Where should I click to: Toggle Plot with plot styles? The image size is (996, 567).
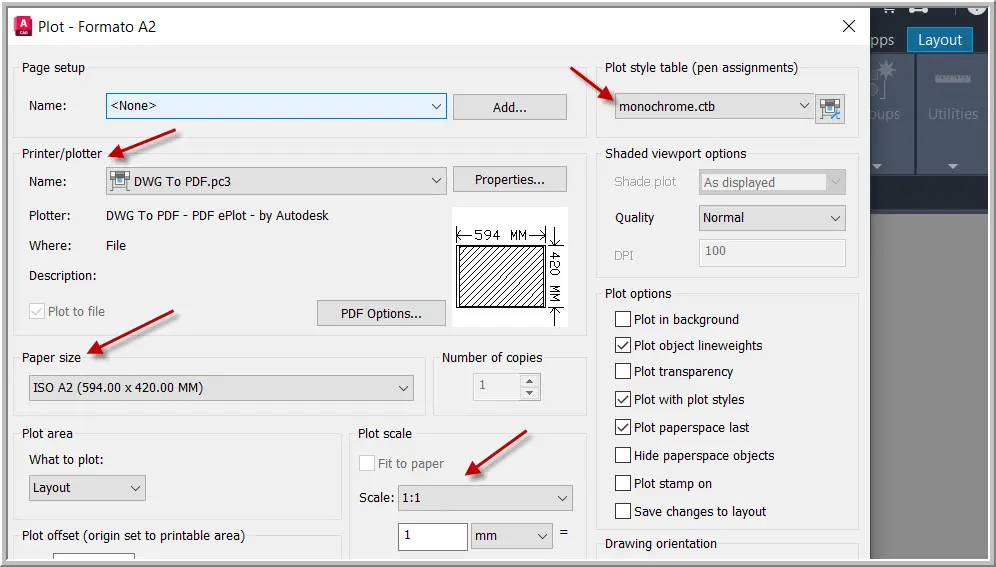click(623, 399)
